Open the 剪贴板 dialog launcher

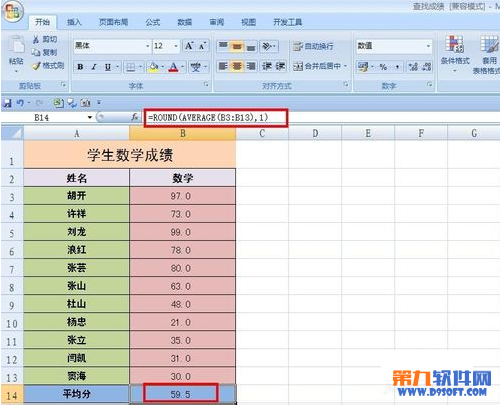coord(63,85)
